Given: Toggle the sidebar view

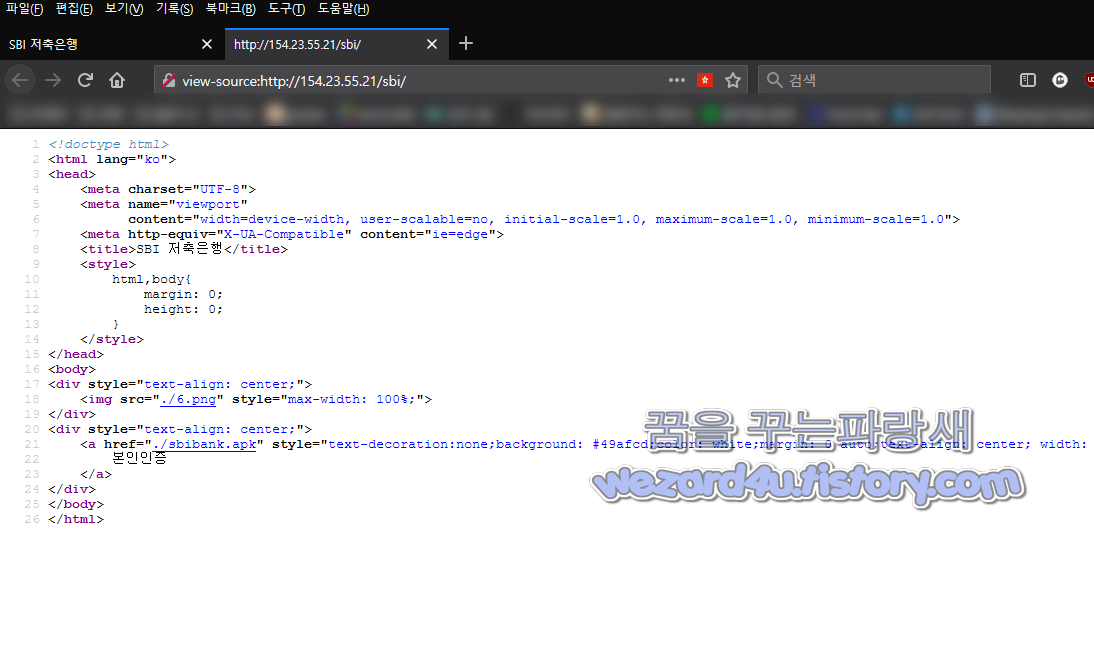Looking at the screenshot, I should (x=1028, y=80).
